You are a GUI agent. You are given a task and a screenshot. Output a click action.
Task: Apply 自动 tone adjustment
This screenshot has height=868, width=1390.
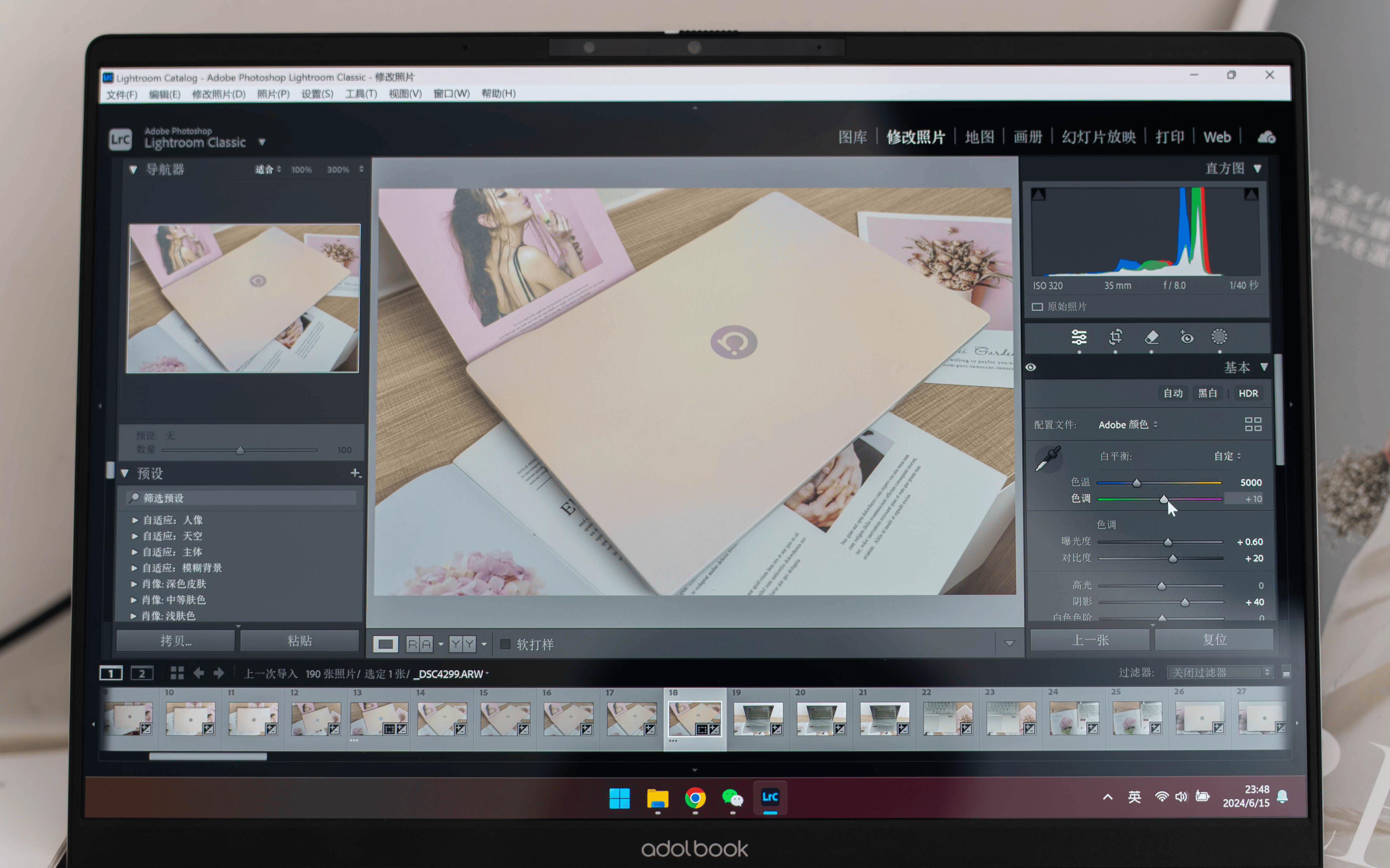pyautogui.click(x=1173, y=393)
